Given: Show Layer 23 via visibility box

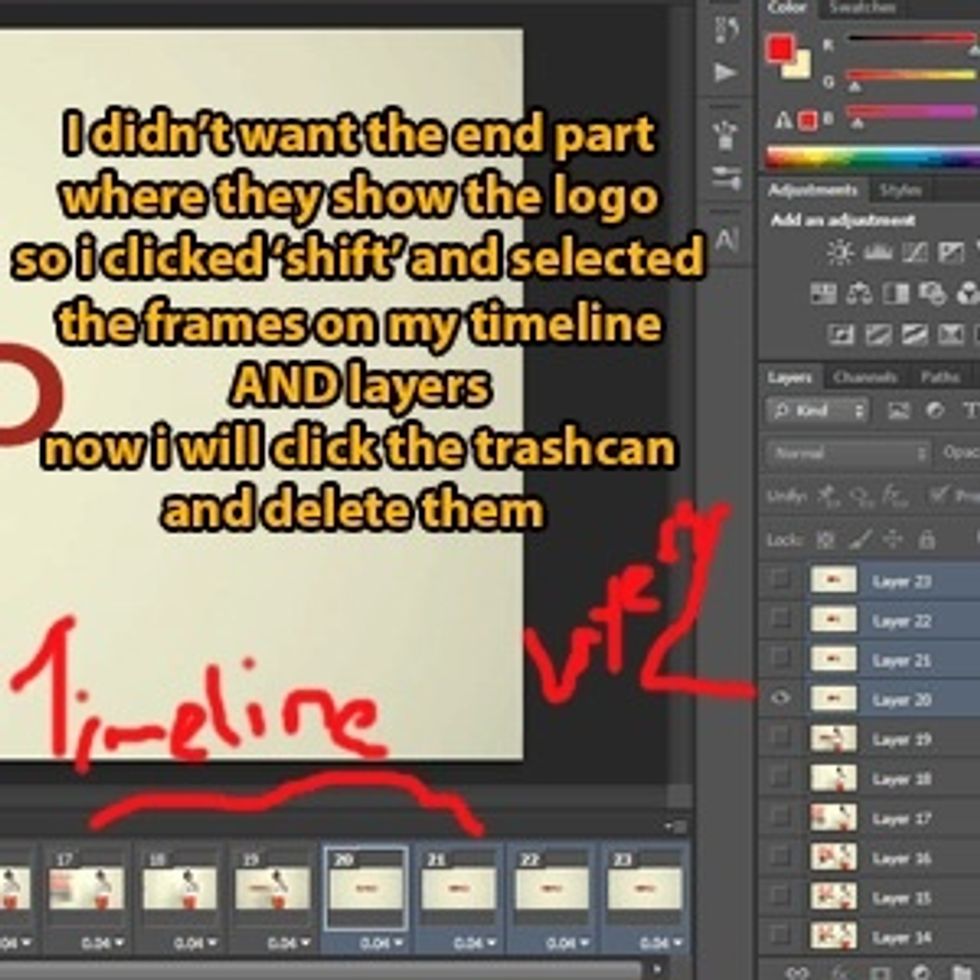Looking at the screenshot, I should pos(780,579).
